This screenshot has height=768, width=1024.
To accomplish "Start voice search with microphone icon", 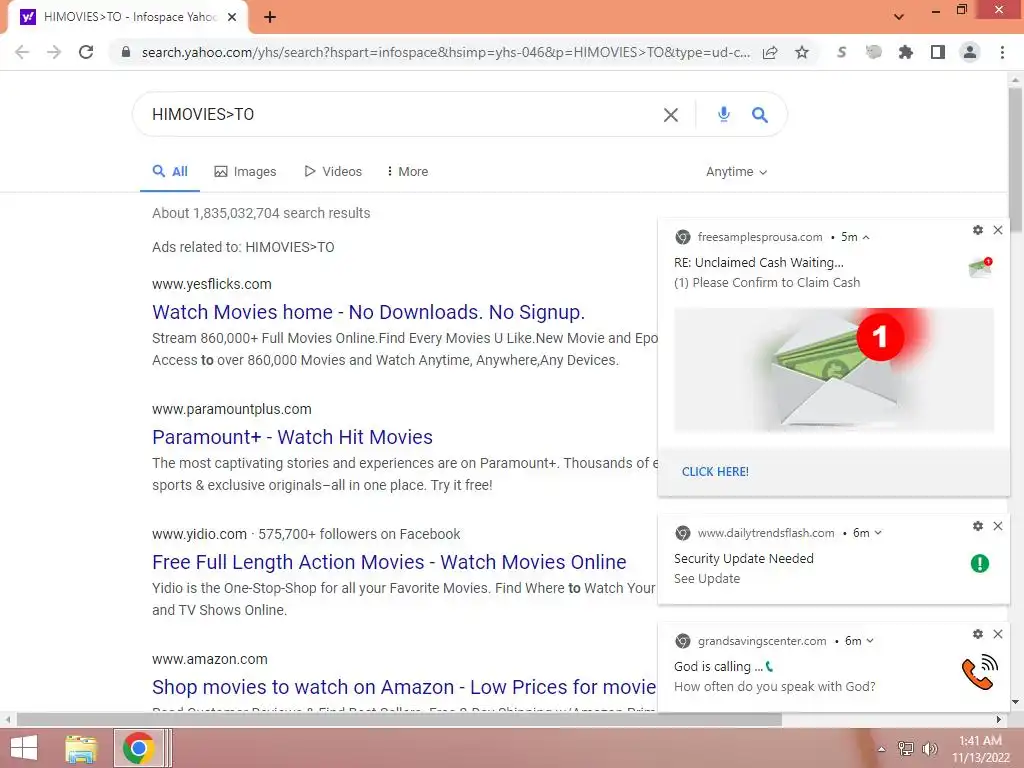I will pyautogui.click(x=724, y=114).
